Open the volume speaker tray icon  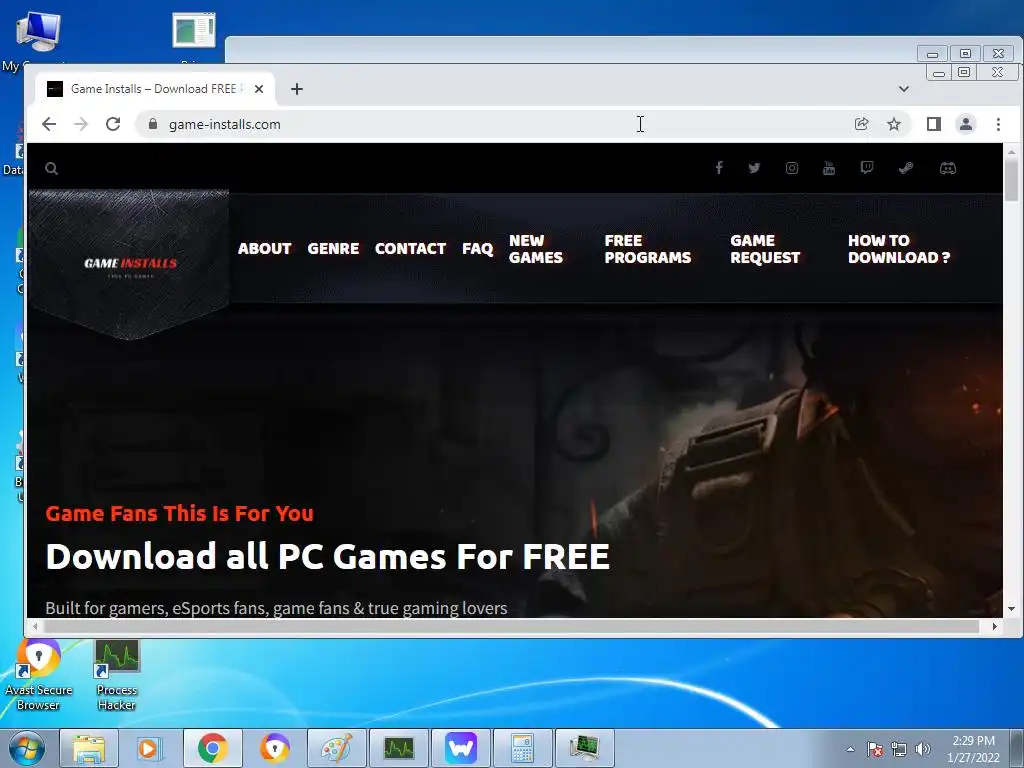(923, 749)
